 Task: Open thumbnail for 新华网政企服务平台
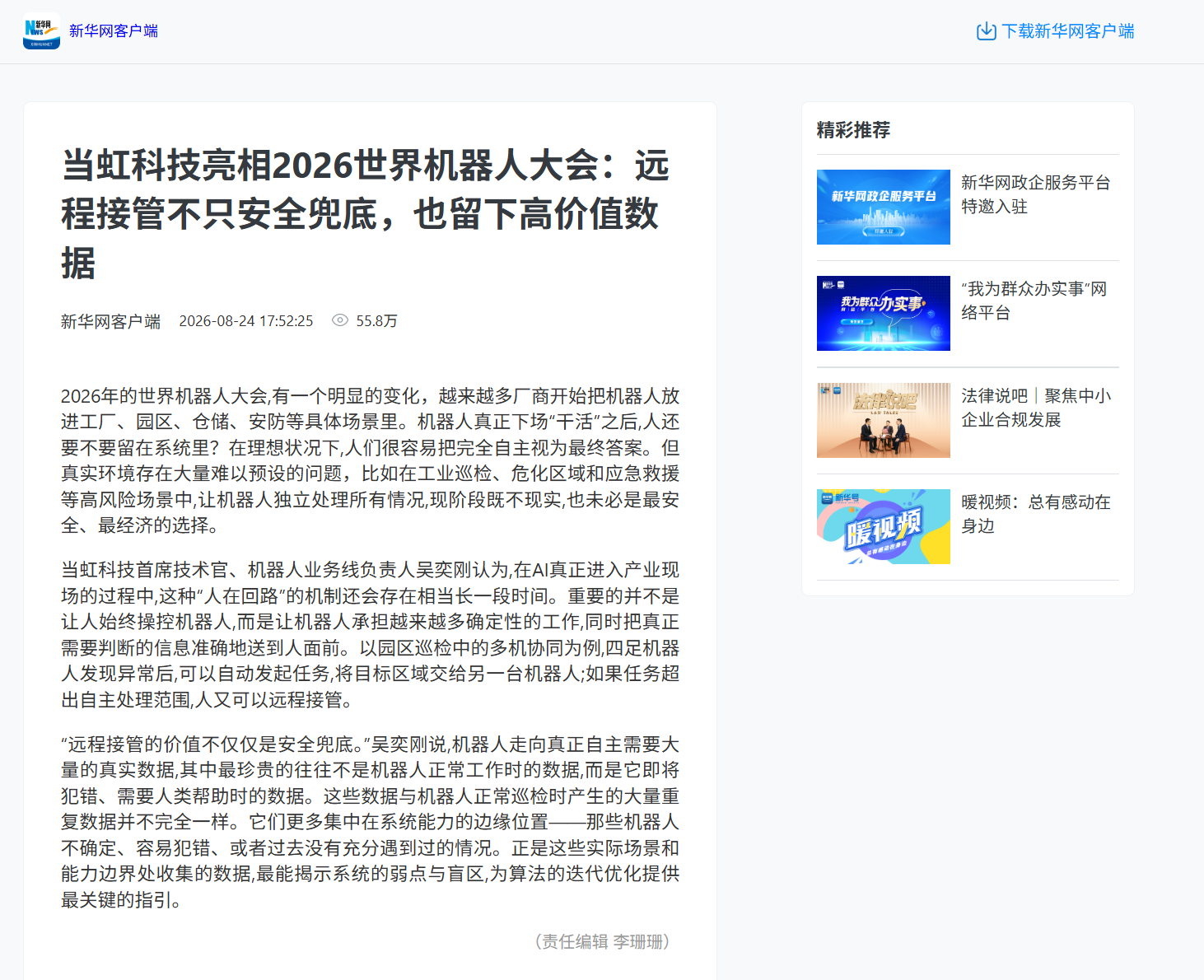[x=884, y=207]
